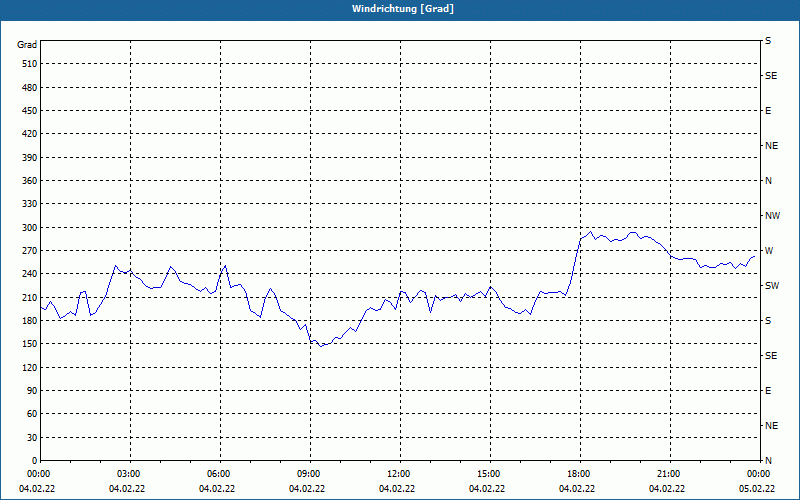Image resolution: width=800 pixels, height=500 pixels.
Task: Click the chart title Windrichtung [Grad]
Action: point(403,9)
